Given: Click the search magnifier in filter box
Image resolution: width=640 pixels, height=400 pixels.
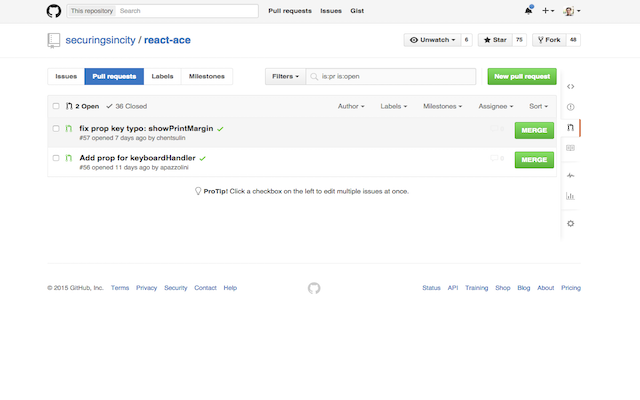Looking at the screenshot, I should point(314,76).
